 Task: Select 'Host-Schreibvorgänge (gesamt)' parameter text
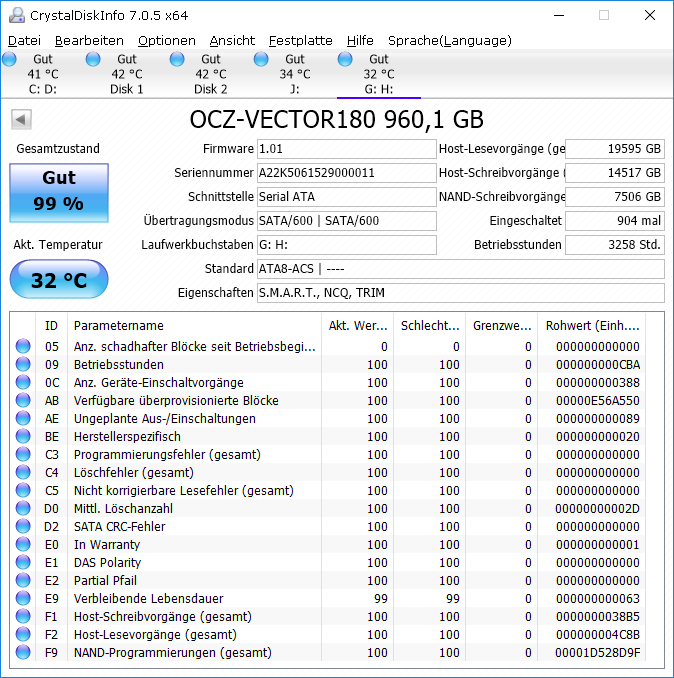[x=163, y=617]
